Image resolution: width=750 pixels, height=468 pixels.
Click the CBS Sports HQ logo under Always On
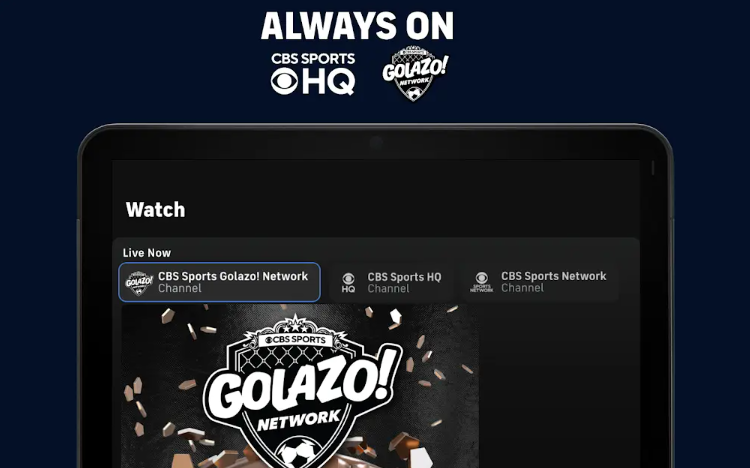pos(313,74)
